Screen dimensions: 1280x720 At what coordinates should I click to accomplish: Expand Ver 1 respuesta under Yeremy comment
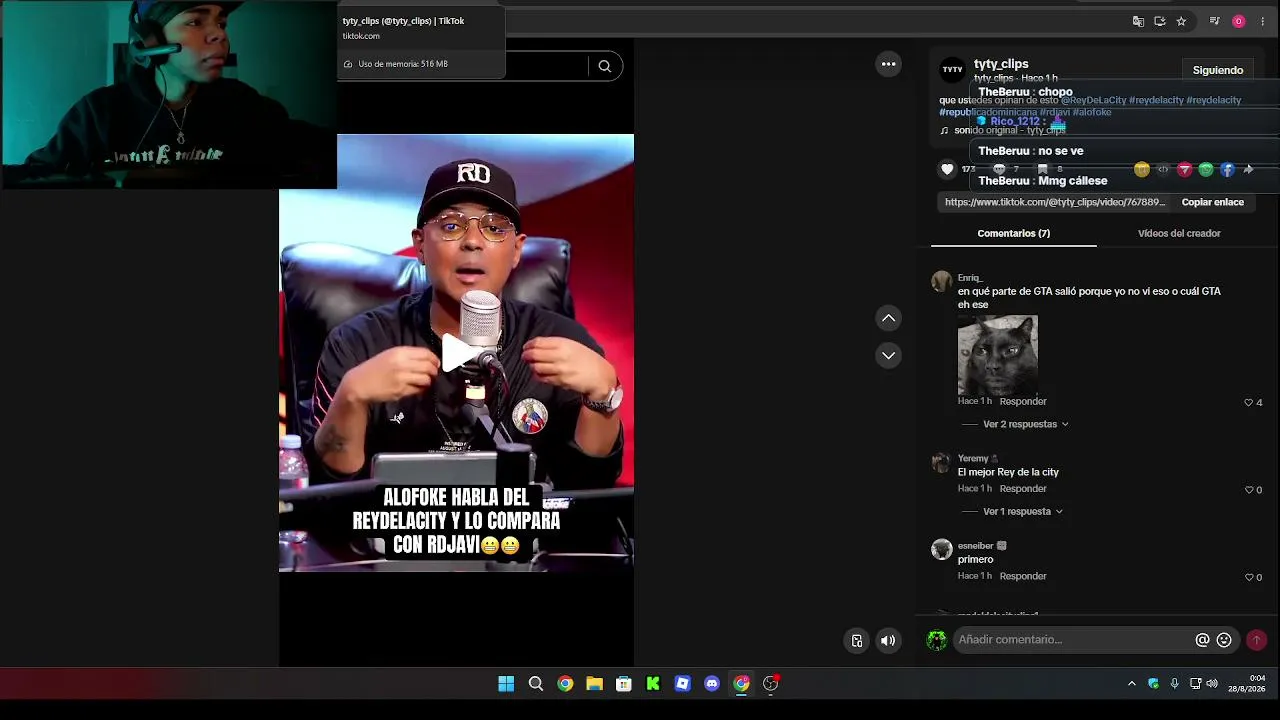(1023, 511)
